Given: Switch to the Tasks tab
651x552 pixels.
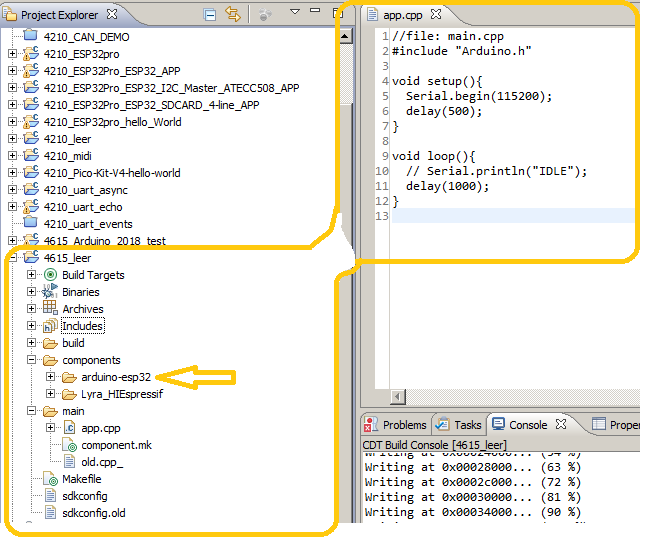Looking at the screenshot, I should point(460,425).
